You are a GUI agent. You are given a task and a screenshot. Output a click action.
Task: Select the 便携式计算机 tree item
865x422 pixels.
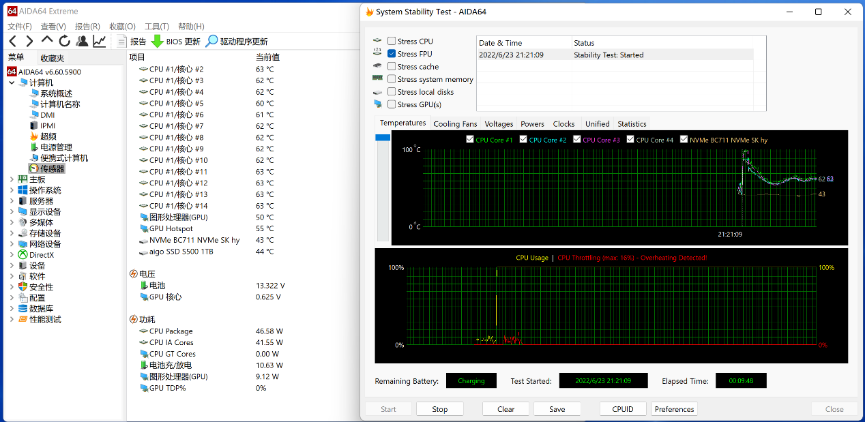coord(63,158)
